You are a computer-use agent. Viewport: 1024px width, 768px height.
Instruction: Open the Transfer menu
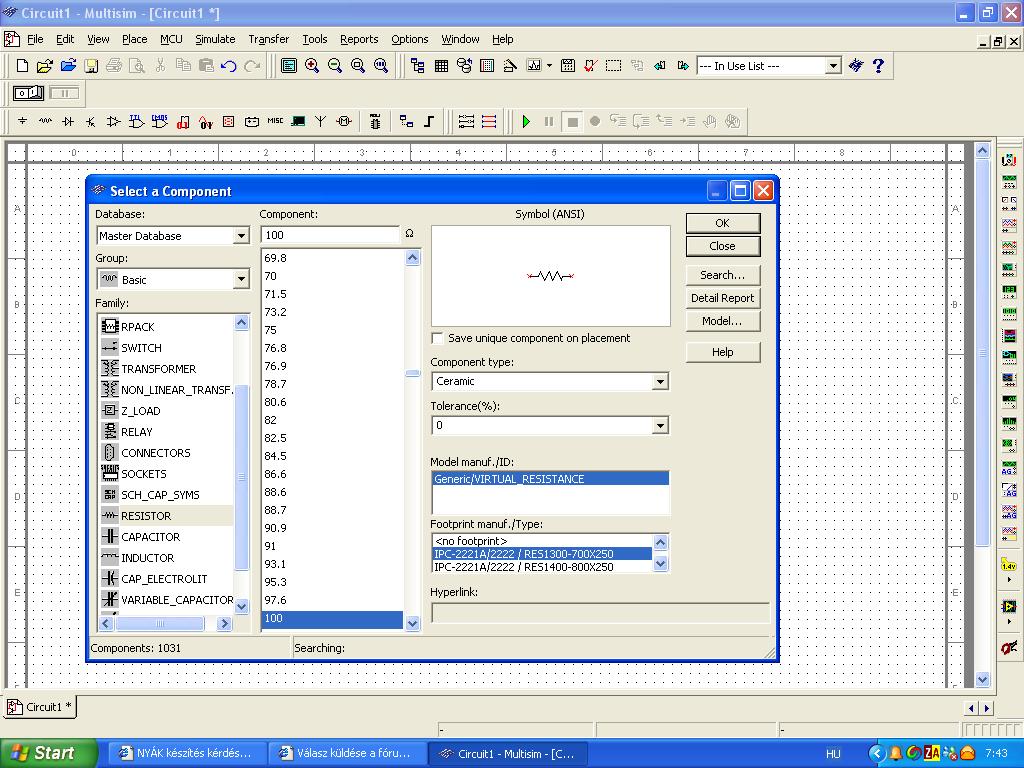click(268, 39)
